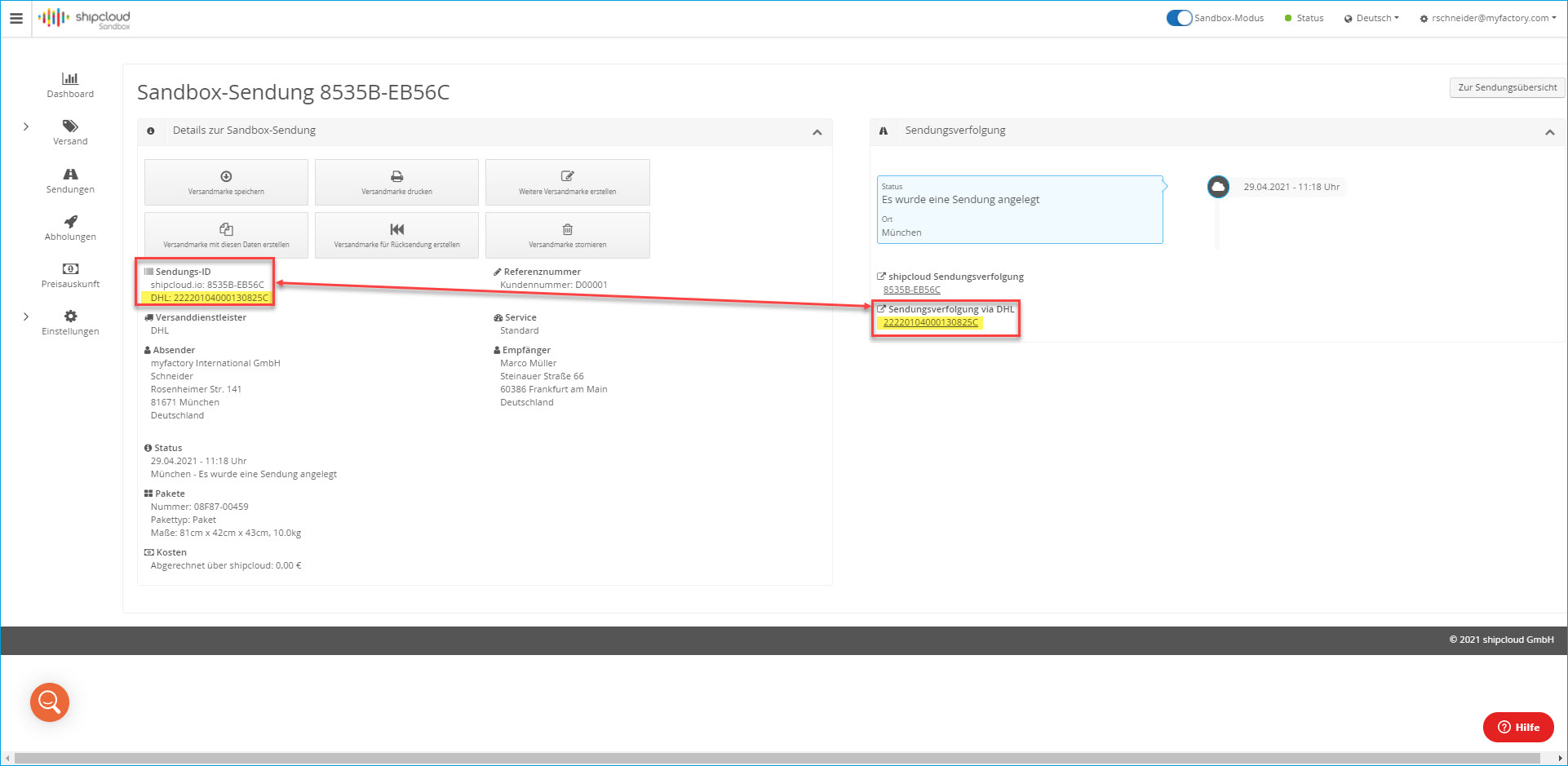Click the road icon in Sendungsverfolgung header

[883, 131]
